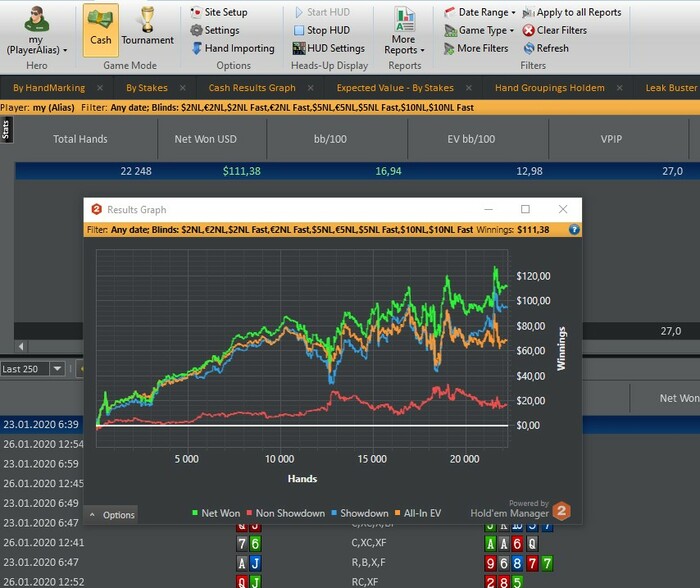Click the Results Graph window title icon
The image size is (700, 588).
pyautogui.click(x=96, y=209)
